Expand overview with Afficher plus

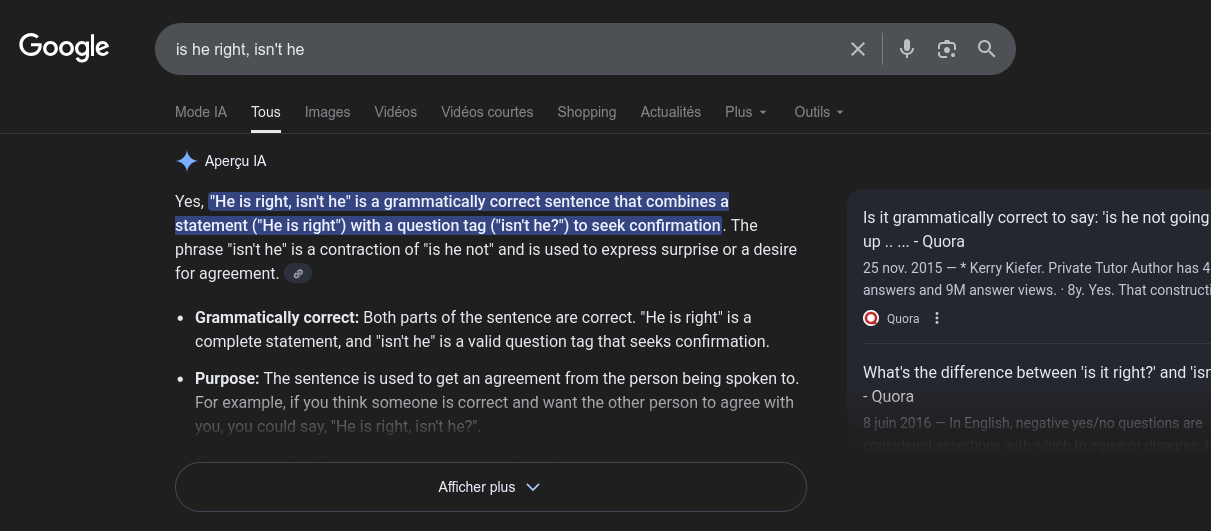pos(490,487)
